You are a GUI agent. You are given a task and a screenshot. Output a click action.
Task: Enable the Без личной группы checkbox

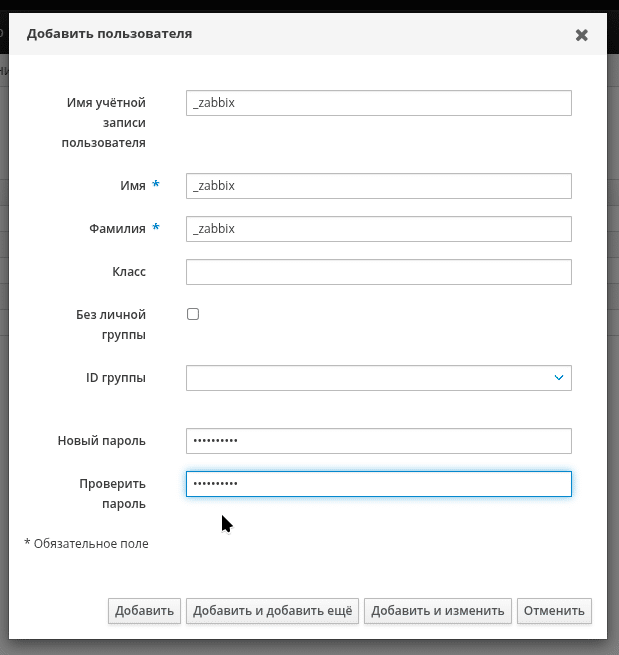193,314
